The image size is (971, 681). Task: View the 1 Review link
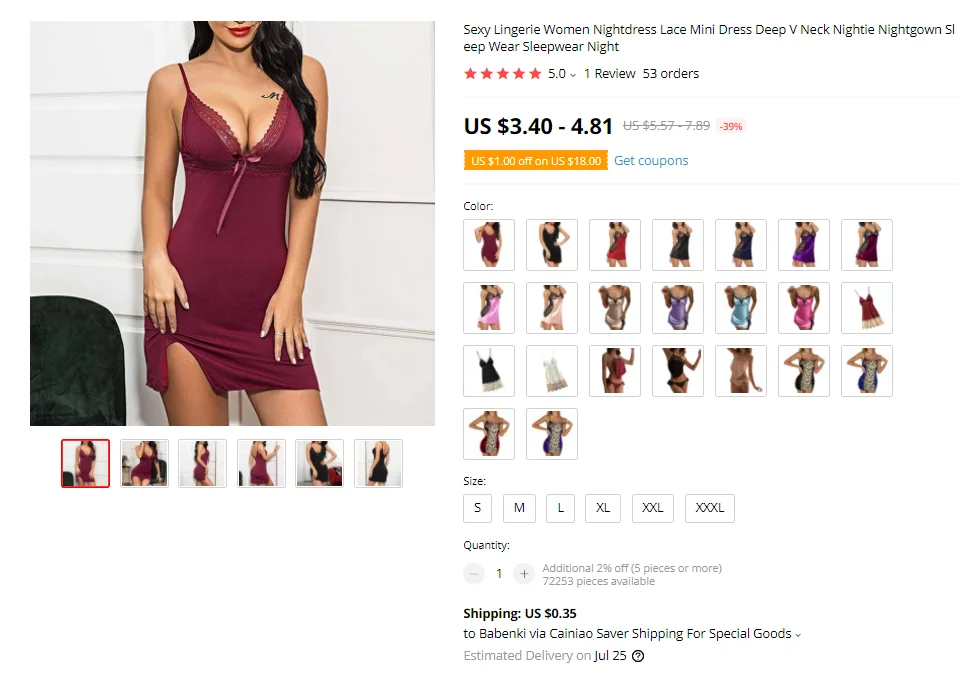609,74
